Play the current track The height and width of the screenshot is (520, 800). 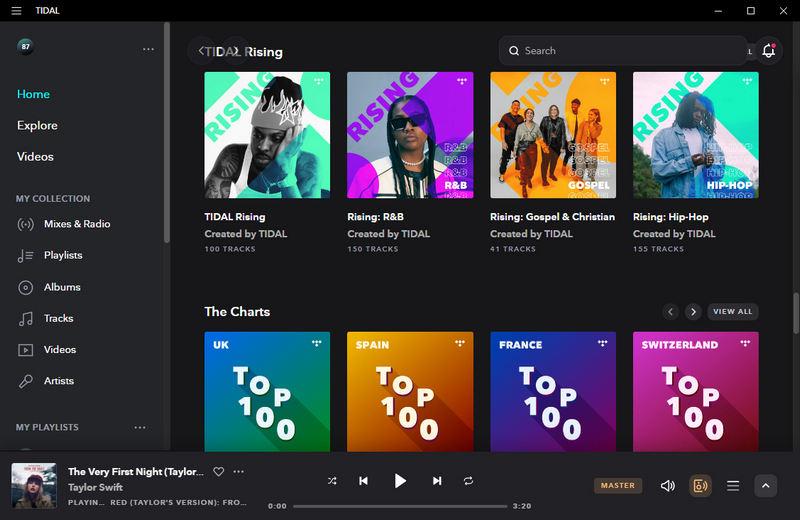pos(400,481)
